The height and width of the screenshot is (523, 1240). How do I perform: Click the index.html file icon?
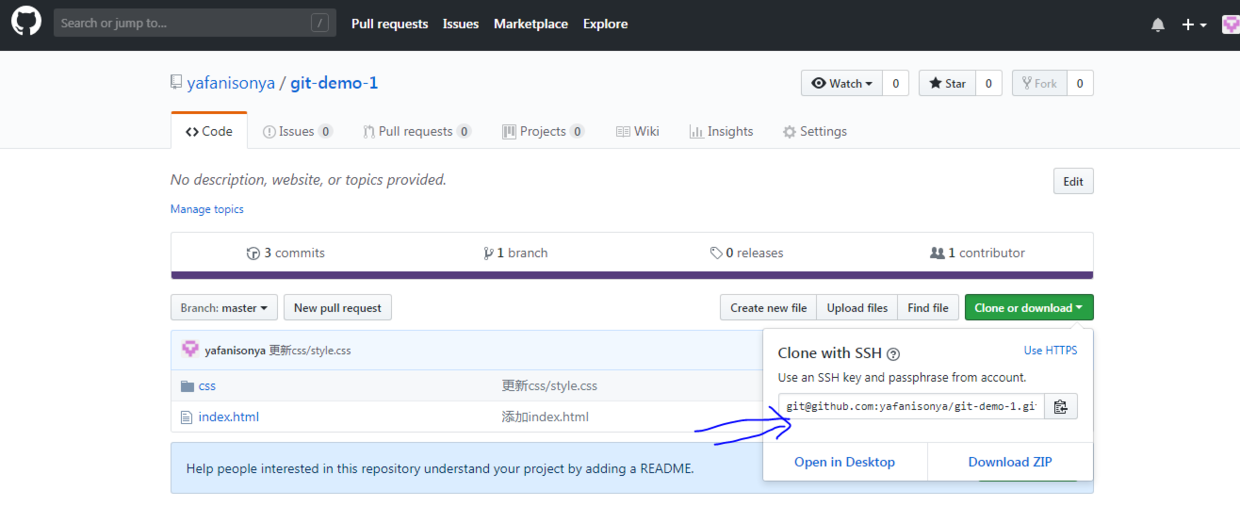pos(186,417)
